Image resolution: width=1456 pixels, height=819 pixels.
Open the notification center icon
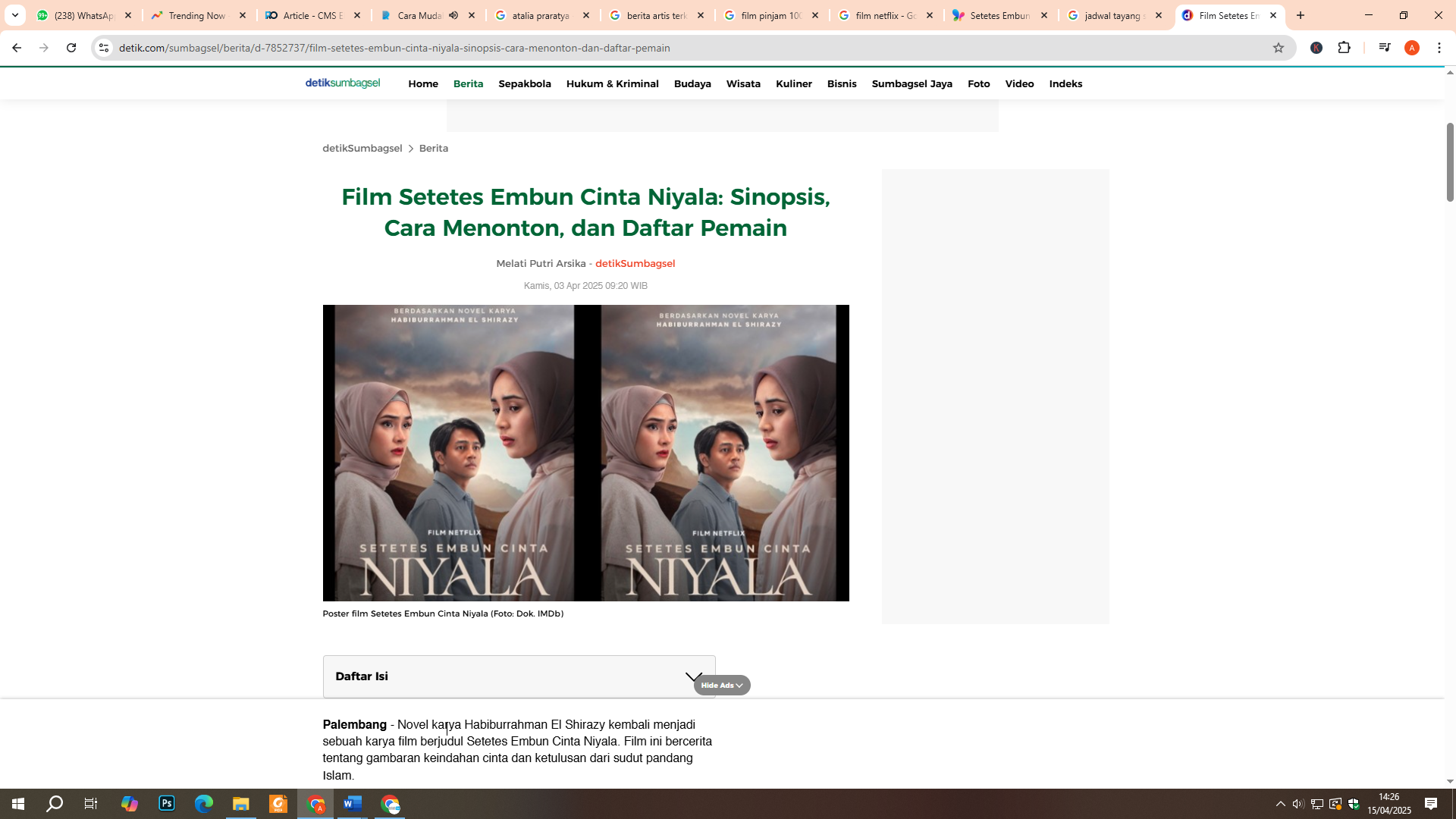[x=1431, y=804]
